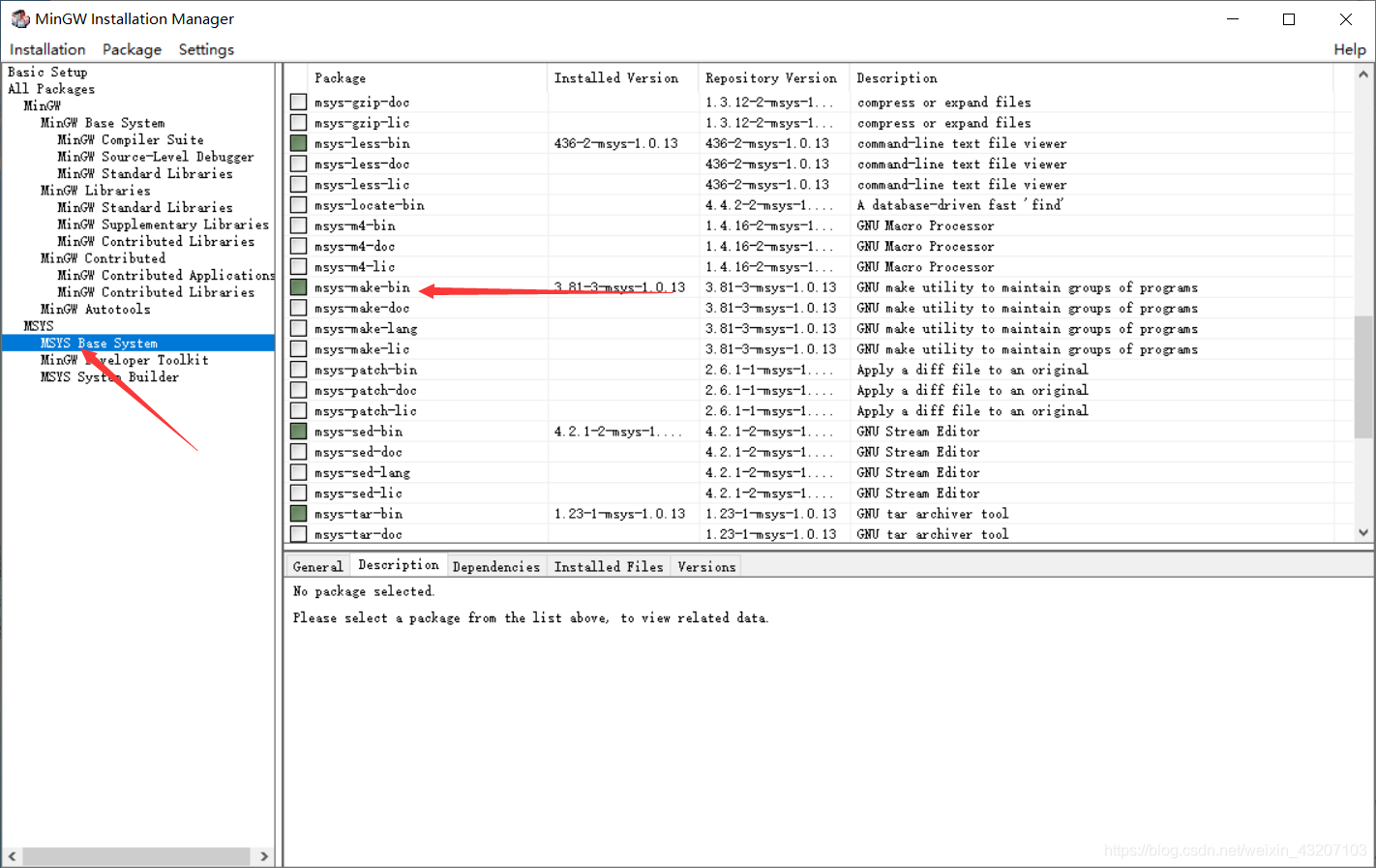Toggle checkbox for msys-make-doc
The height and width of the screenshot is (868, 1376).
click(x=298, y=308)
